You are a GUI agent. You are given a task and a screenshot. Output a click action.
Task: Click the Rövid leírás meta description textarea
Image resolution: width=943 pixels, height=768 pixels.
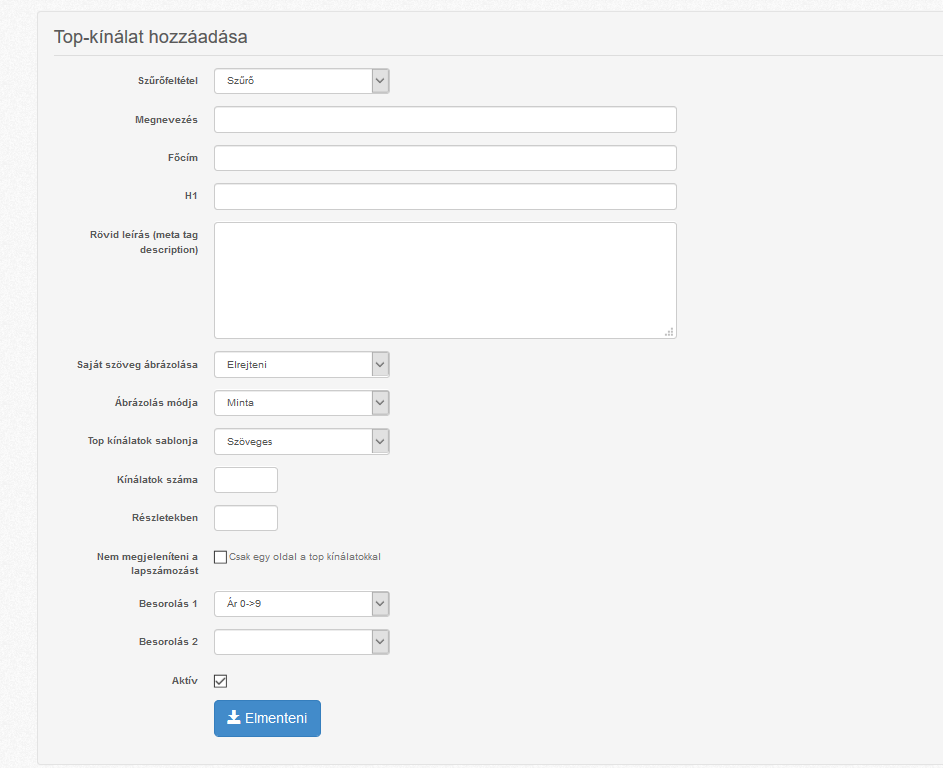446,280
